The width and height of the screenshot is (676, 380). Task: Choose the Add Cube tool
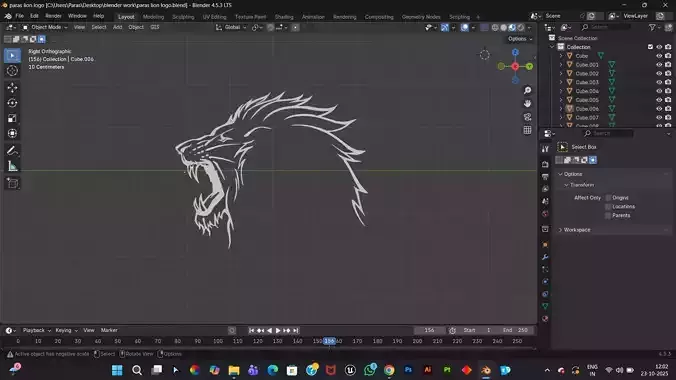[12, 183]
